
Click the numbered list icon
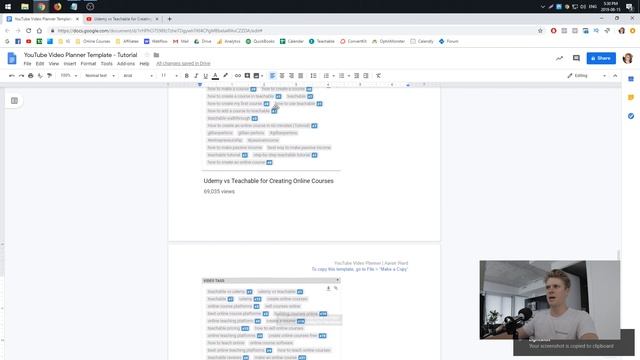[x=326, y=76]
